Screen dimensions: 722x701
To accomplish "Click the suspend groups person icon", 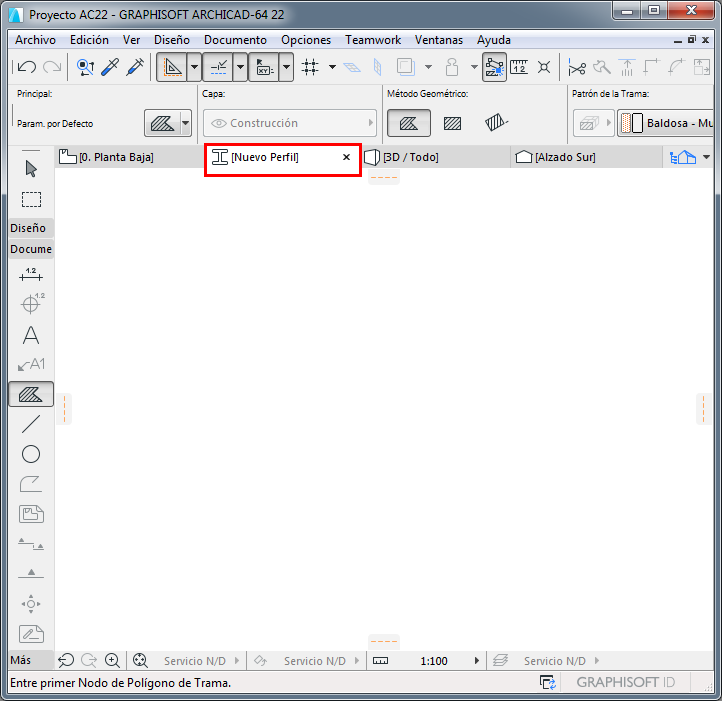I will [x=452, y=67].
